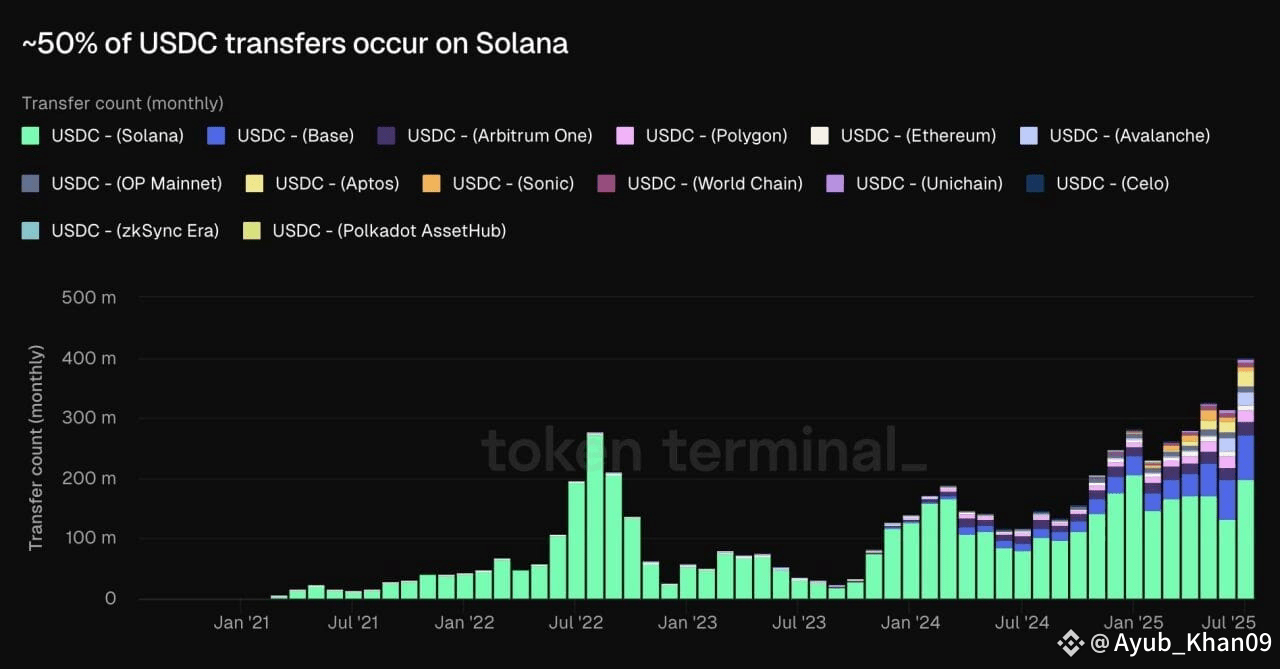Click the USDC Sonic orange legend swatch
Screen dimensions: 1280x669
pyautogui.click(x=431, y=183)
